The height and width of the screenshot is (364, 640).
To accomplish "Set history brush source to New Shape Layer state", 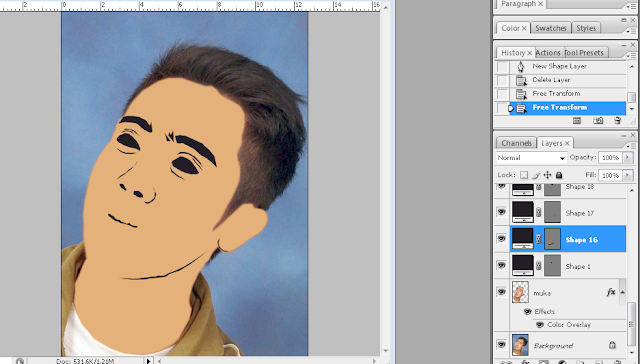I will (502, 67).
